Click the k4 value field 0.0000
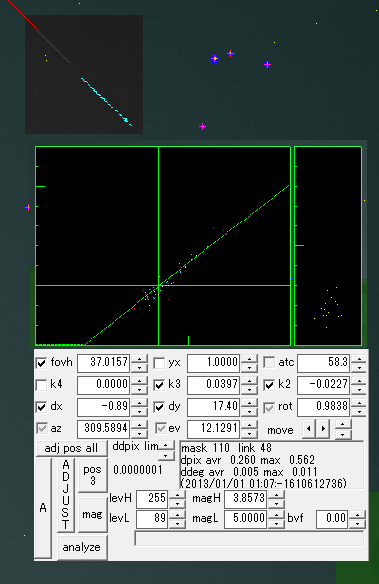Viewport: 379px width, 584px height. [103, 385]
